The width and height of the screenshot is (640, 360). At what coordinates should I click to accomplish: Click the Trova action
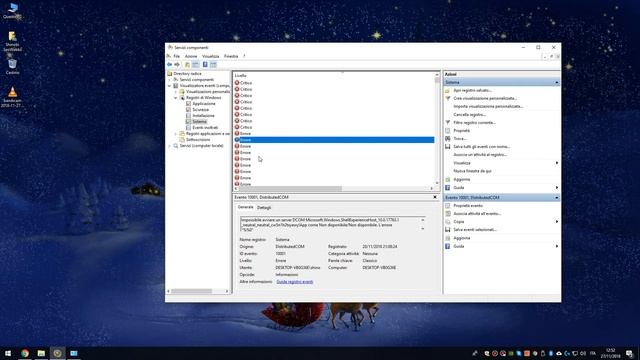pyautogui.click(x=460, y=139)
